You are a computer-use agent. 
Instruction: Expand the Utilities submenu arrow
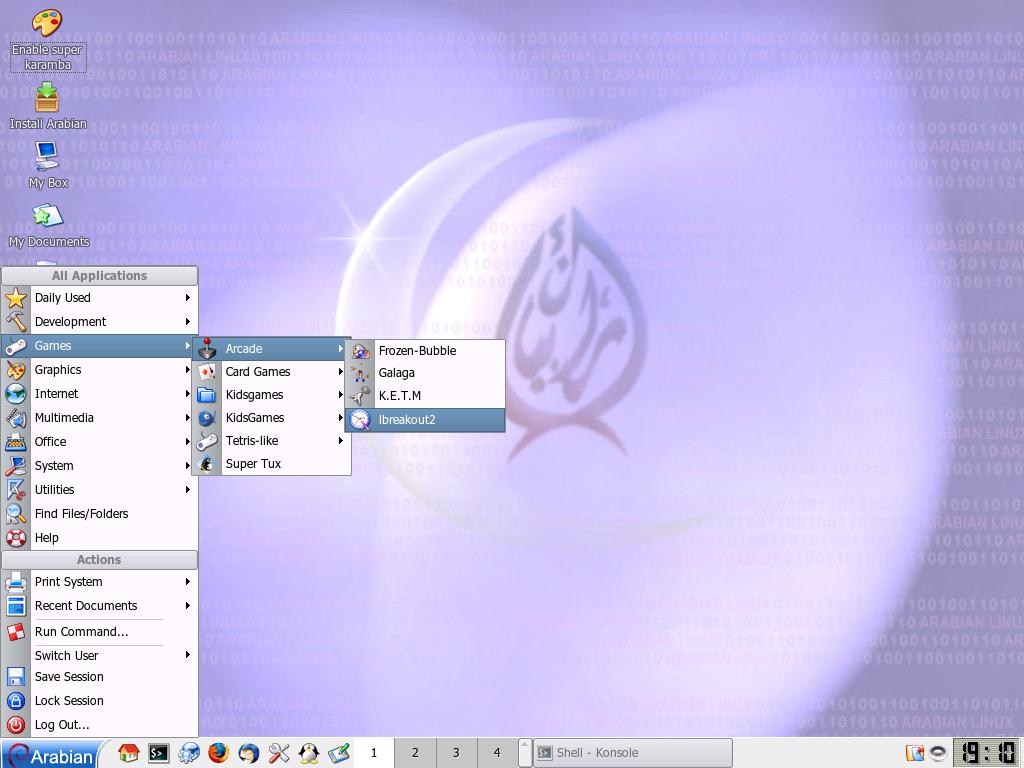pyautogui.click(x=187, y=490)
